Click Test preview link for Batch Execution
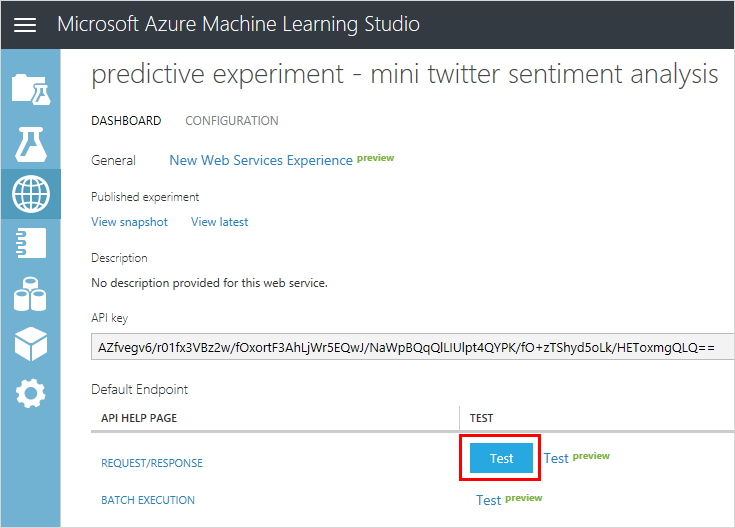This screenshot has width=735, height=528. click(489, 500)
